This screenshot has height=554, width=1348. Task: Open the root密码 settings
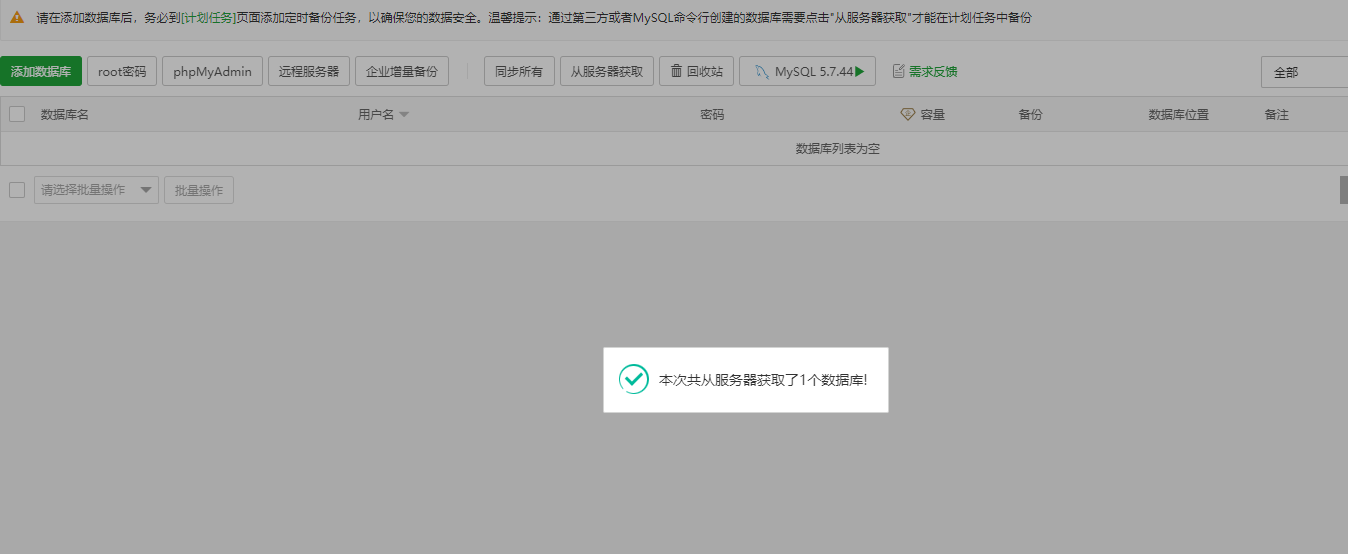(122, 72)
